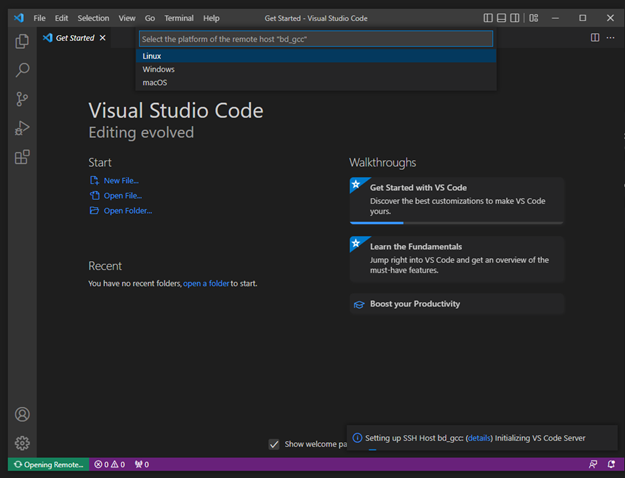Open the Go menu
Image resolution: width=625 pixels, height=478 pixels.
click(x=150, y=18)
